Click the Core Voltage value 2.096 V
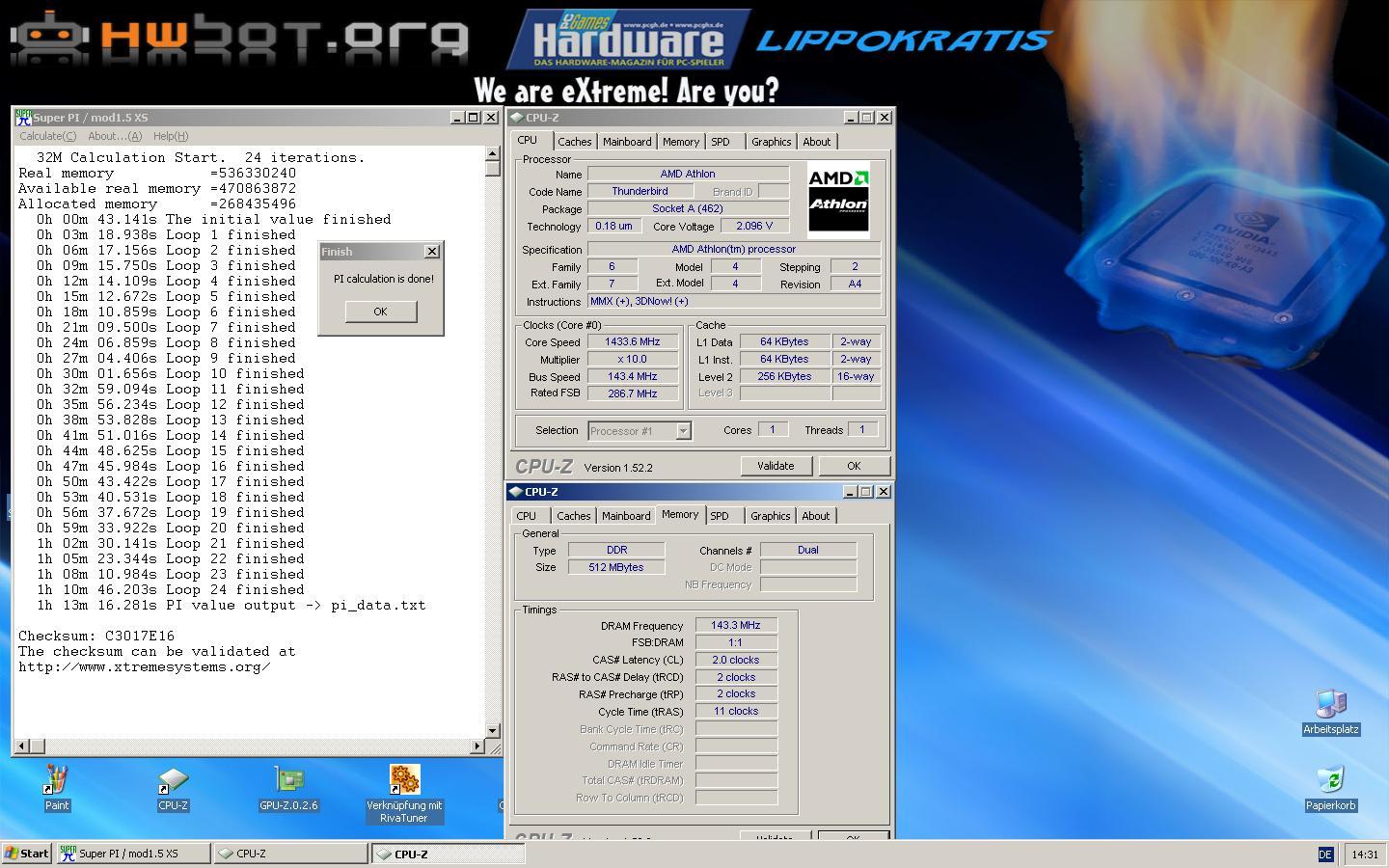This screenshot has height=868, width=1389. pos(754,227)
